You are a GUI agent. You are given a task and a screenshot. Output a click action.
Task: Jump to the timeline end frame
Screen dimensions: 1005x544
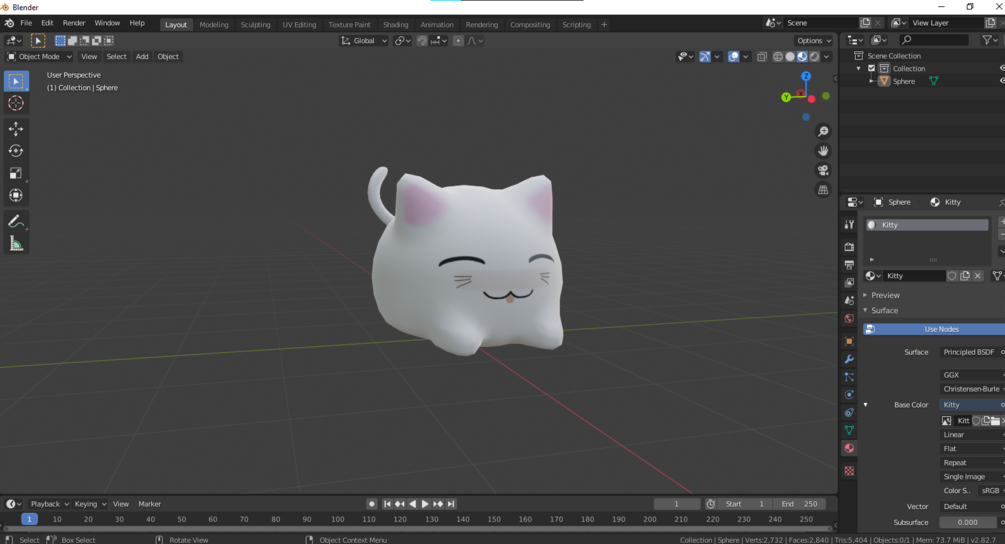point(451,504)
